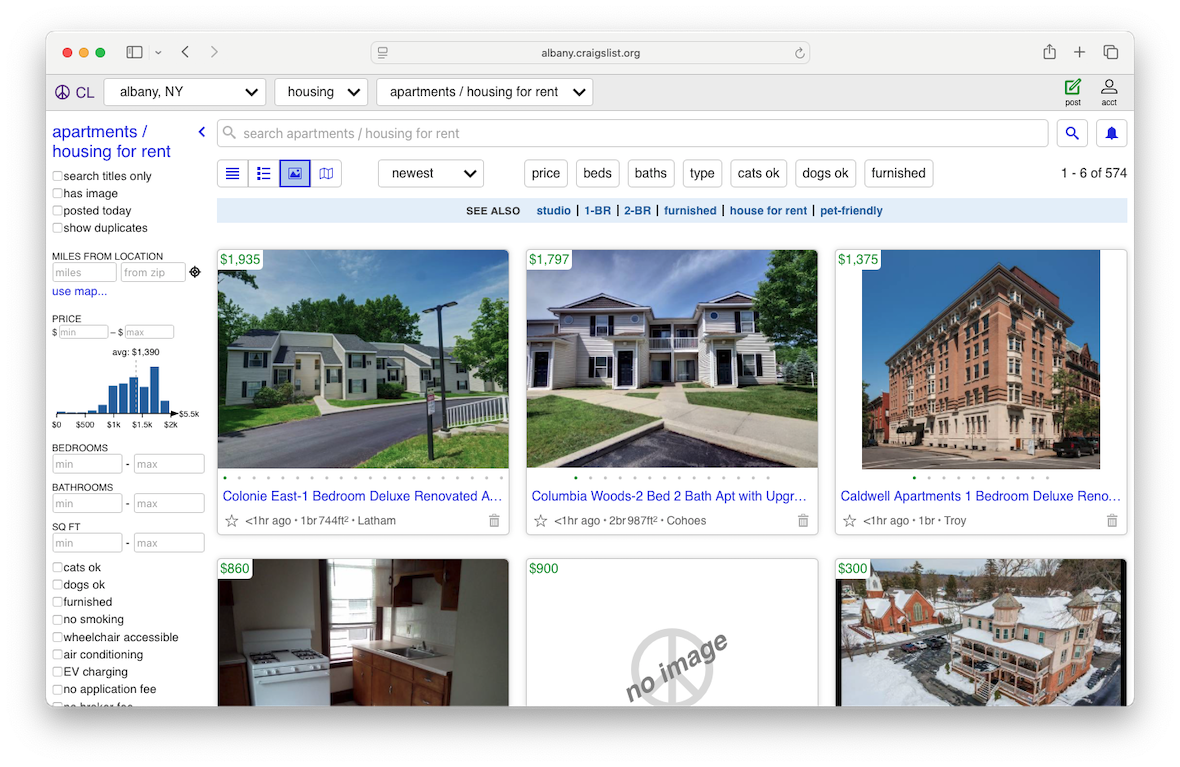Click the locate-me crosshair icon

point(195,272)
